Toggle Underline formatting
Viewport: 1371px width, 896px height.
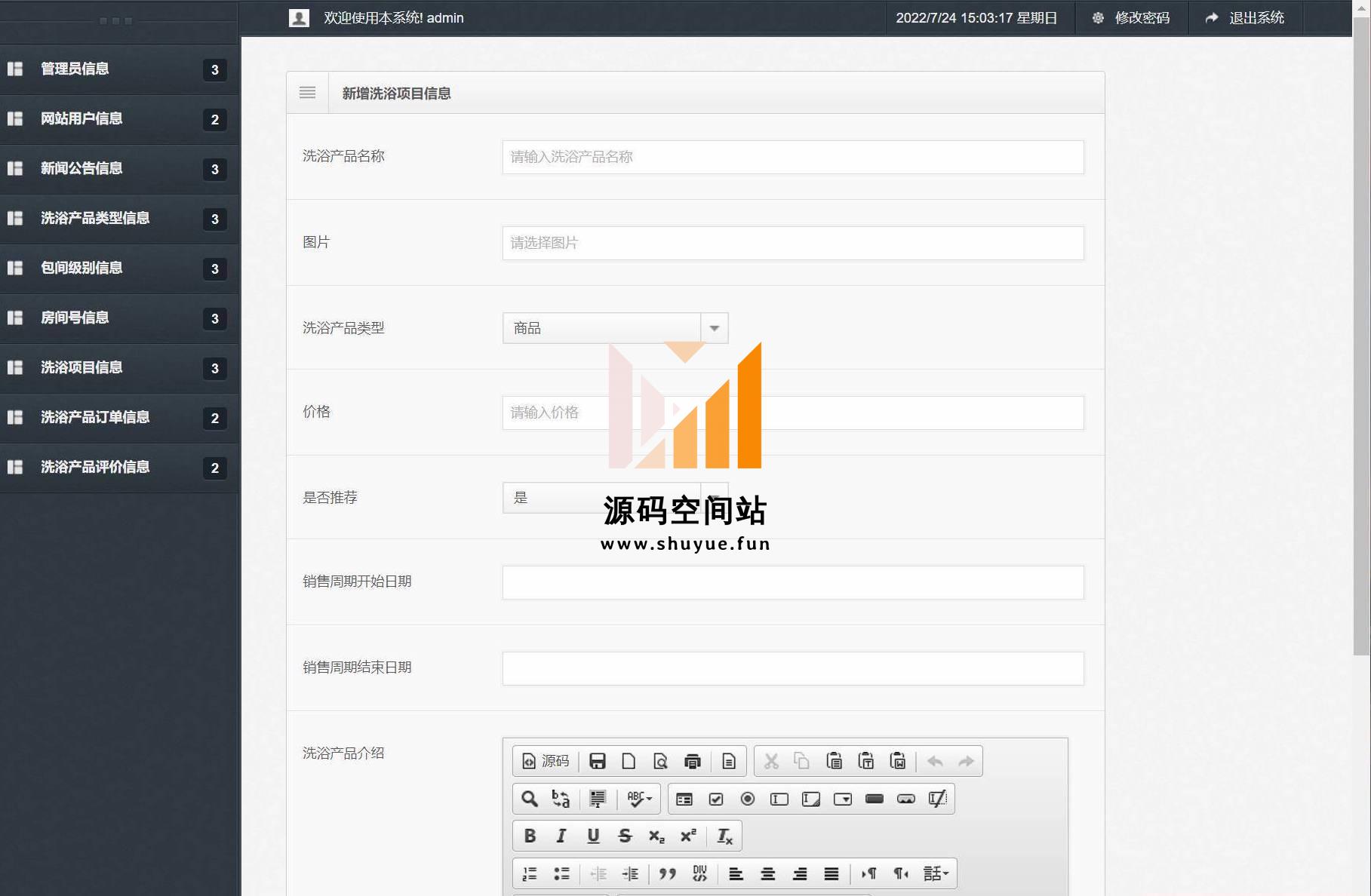[593, 836]
